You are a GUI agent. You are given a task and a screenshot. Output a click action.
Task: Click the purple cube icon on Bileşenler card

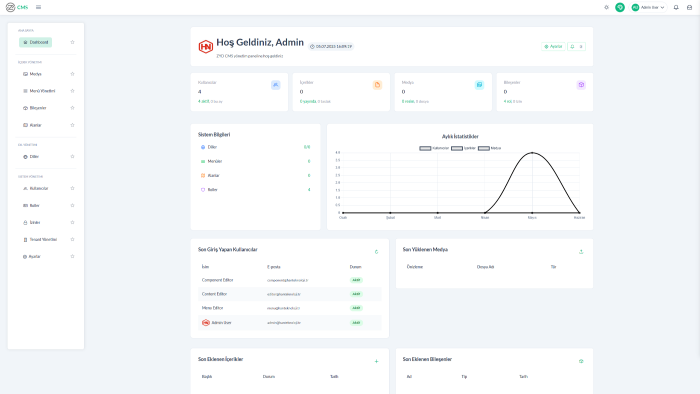[581, 85]
